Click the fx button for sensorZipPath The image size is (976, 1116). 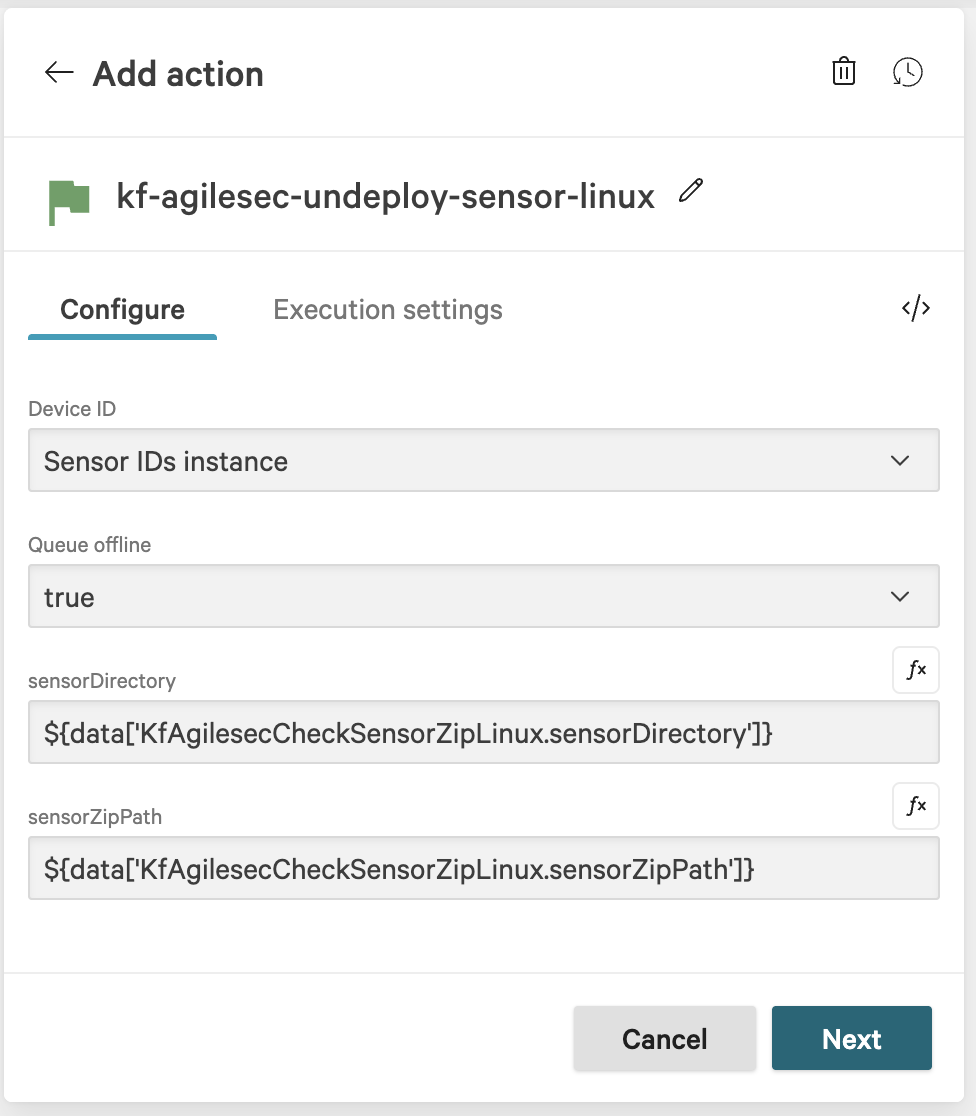915,806
